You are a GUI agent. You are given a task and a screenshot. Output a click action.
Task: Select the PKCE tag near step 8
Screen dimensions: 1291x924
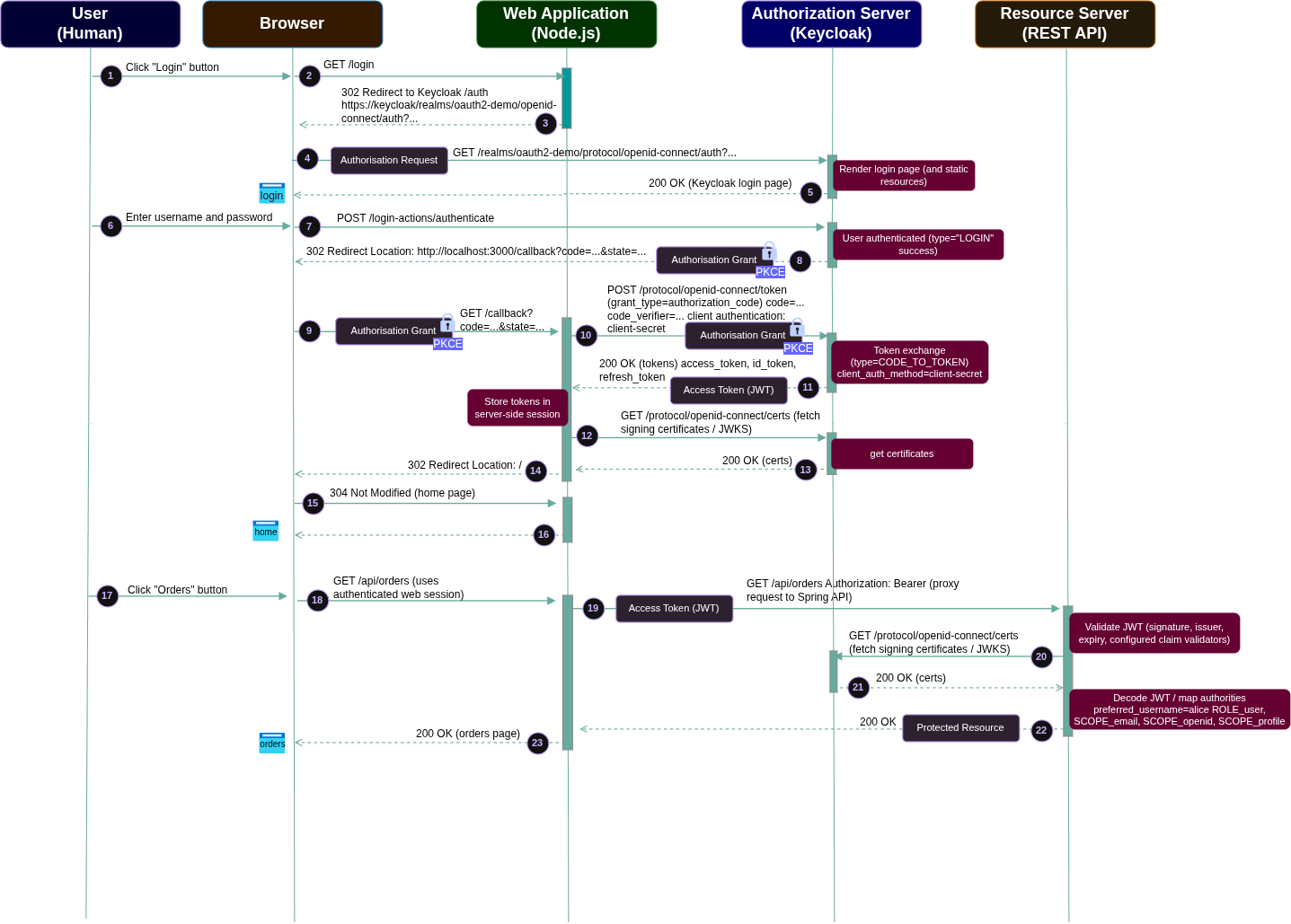coord(770,272)
